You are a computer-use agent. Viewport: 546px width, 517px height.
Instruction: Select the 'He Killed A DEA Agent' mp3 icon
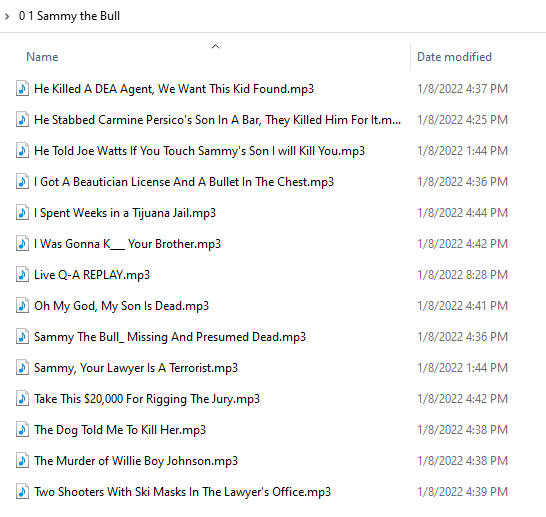22,88
